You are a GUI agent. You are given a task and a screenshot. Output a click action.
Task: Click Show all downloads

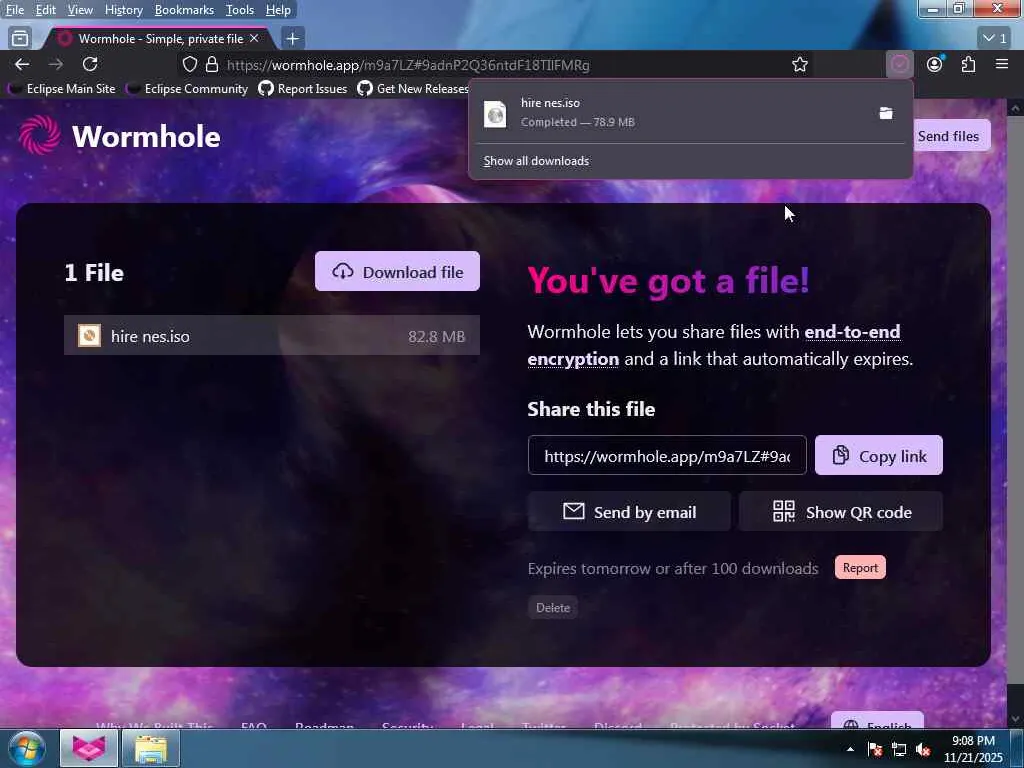pos(536,161)
